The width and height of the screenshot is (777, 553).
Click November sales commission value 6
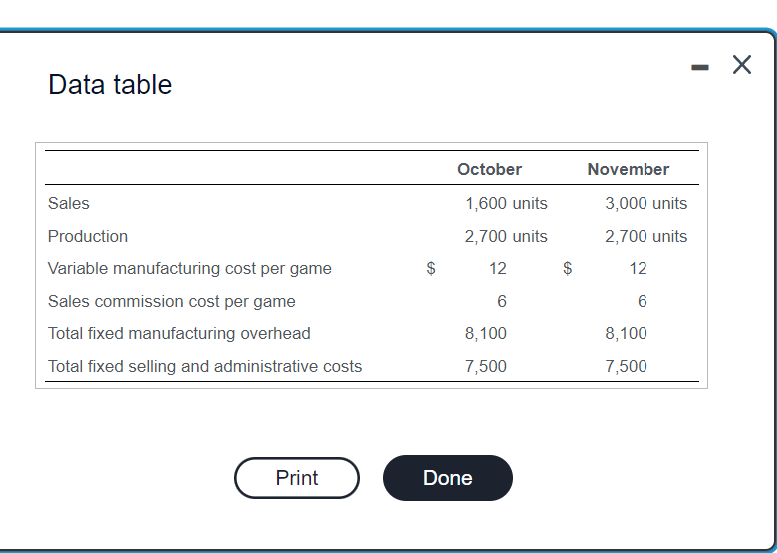pos(642,301)
